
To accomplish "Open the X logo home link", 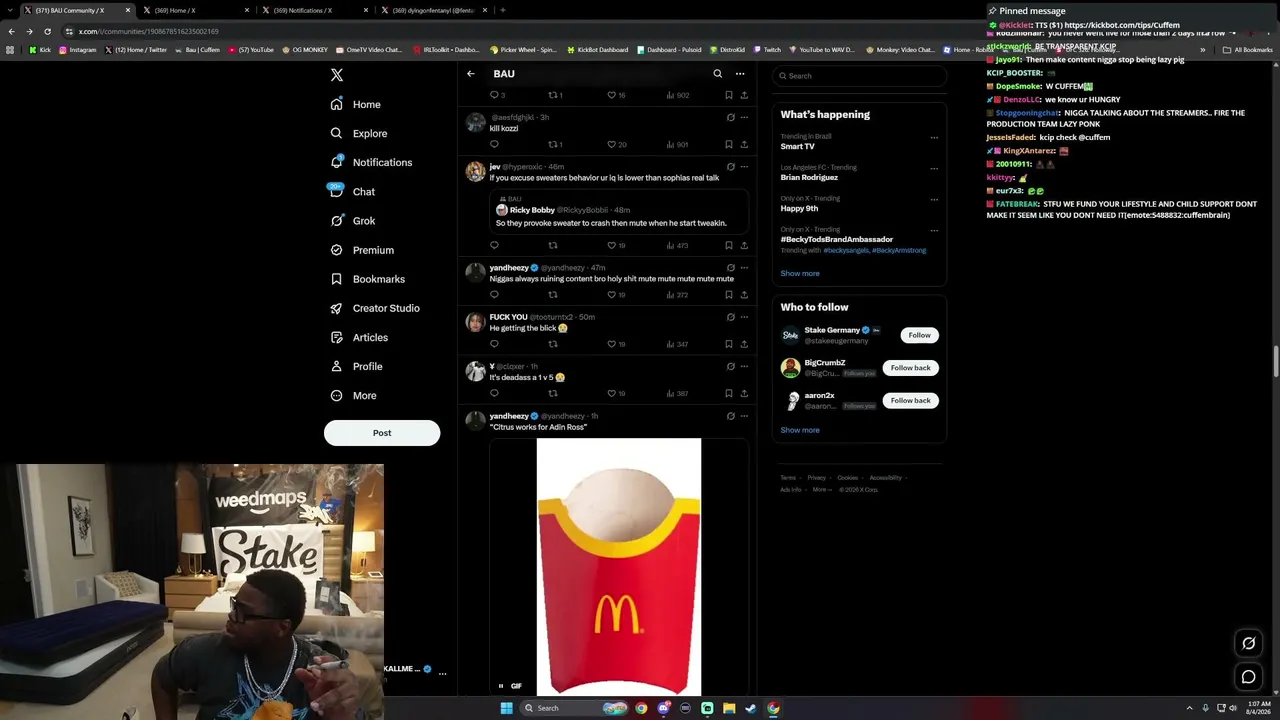I will [337, 75].
